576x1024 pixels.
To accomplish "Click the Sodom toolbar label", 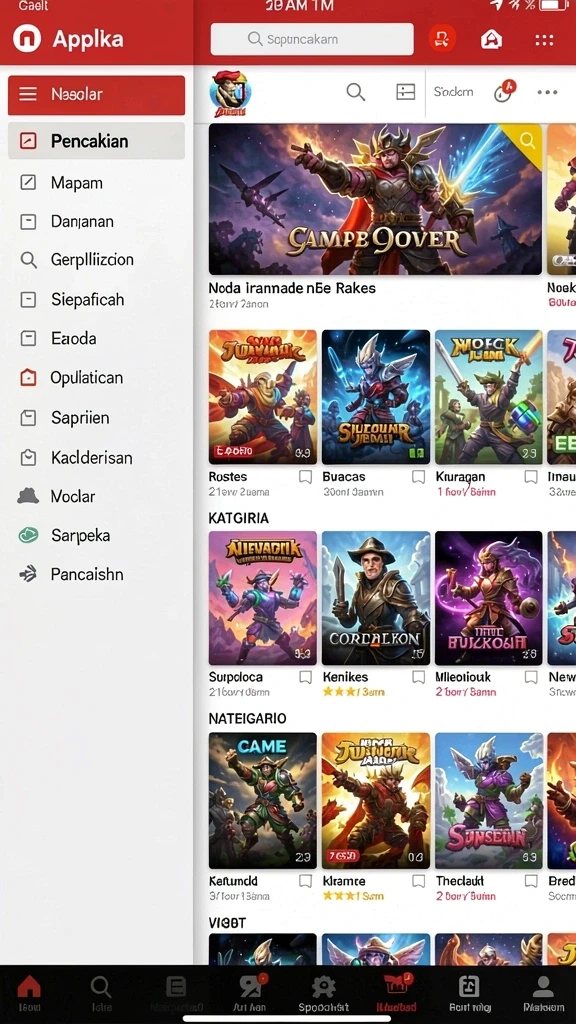I will point(453,92).
